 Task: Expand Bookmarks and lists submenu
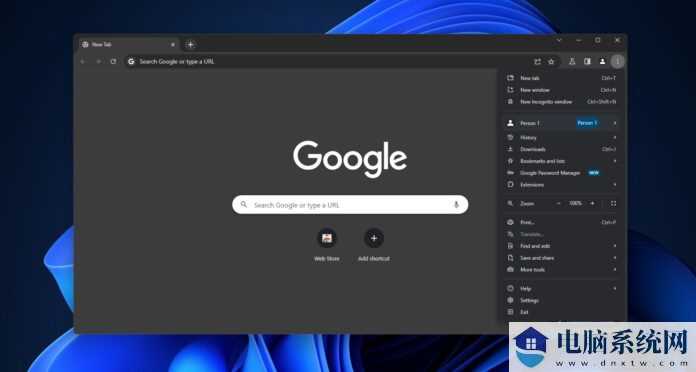(x=561, y=161)
